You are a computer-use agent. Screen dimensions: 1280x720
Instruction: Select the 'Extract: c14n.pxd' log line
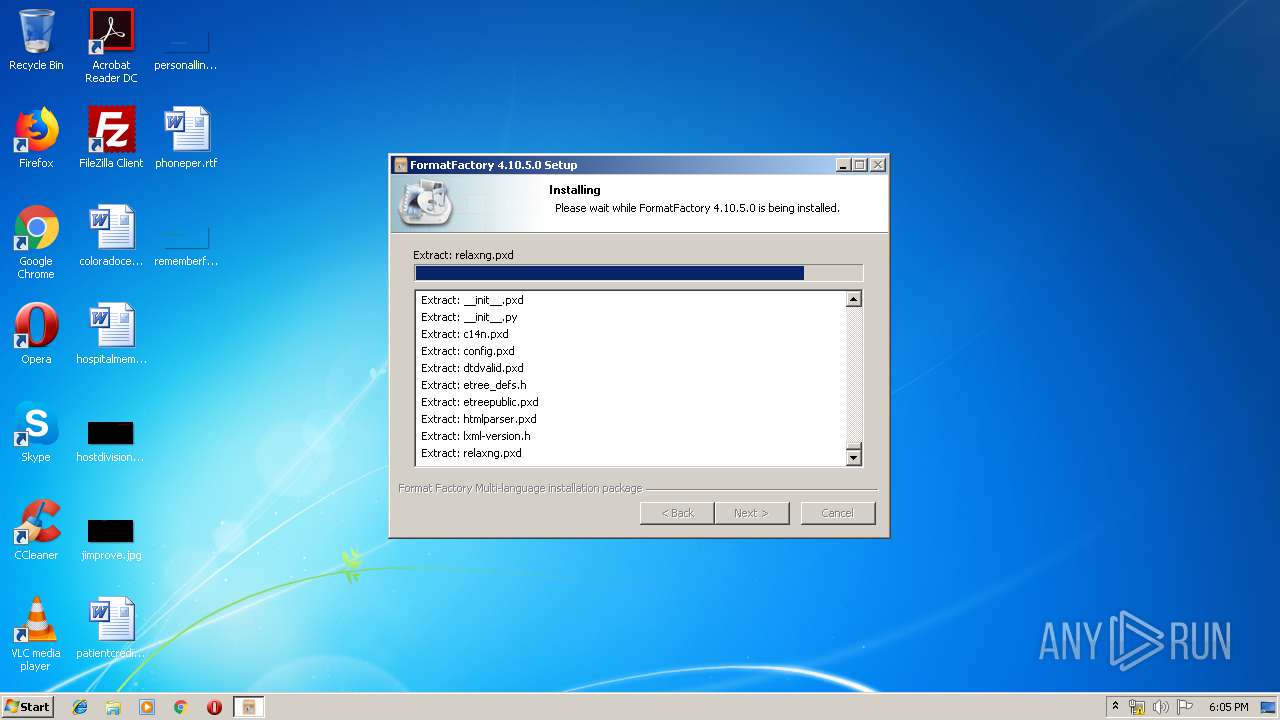[465, 334]
